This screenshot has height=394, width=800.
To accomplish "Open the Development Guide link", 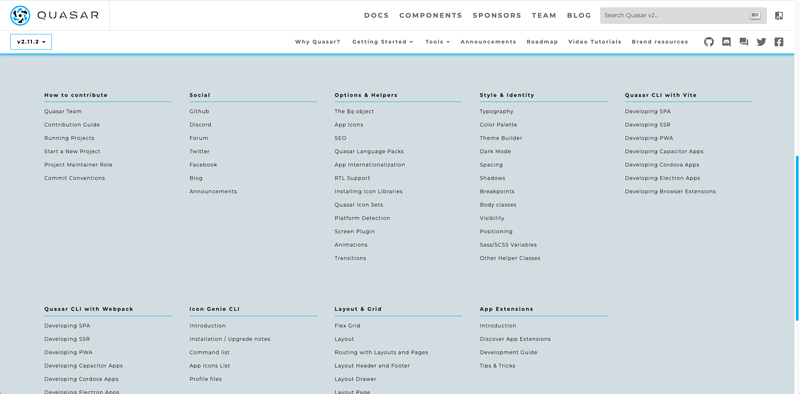I will (x=508, y=352).
